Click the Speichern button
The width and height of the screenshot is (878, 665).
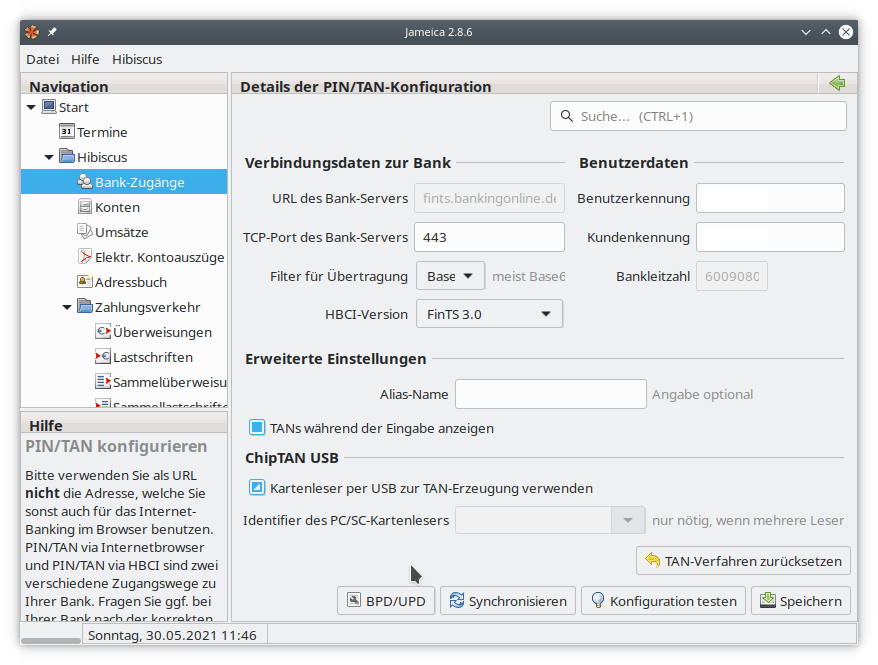(x=801, y=601)
